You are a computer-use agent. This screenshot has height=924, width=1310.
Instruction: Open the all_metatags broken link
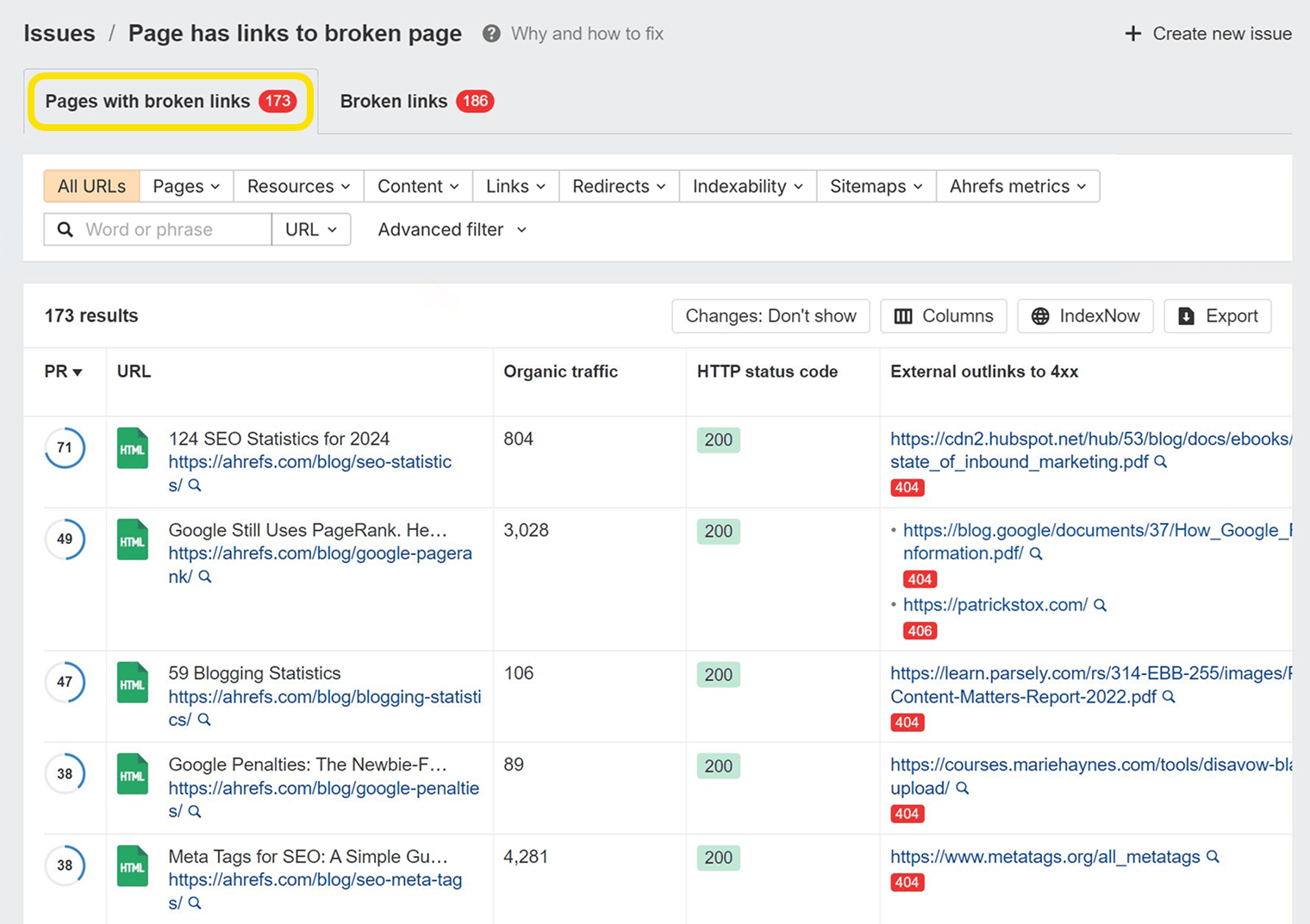(x=1043, y=857)
